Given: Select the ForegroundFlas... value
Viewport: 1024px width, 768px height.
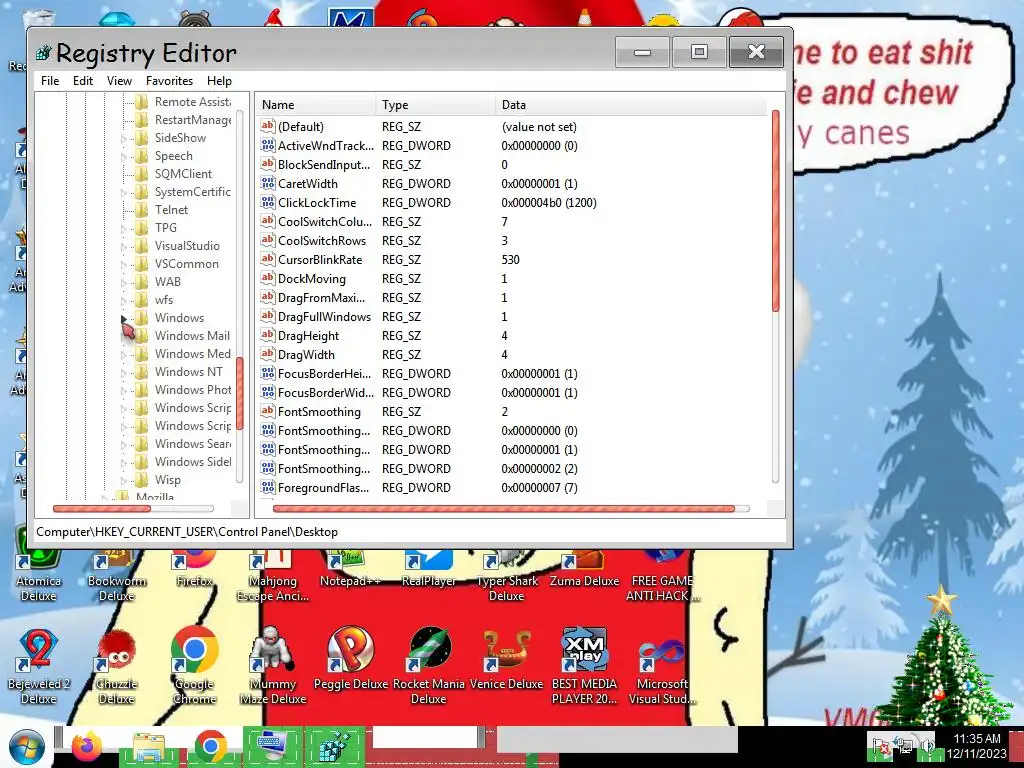Looking at the screenshot, I should [323, 488].
